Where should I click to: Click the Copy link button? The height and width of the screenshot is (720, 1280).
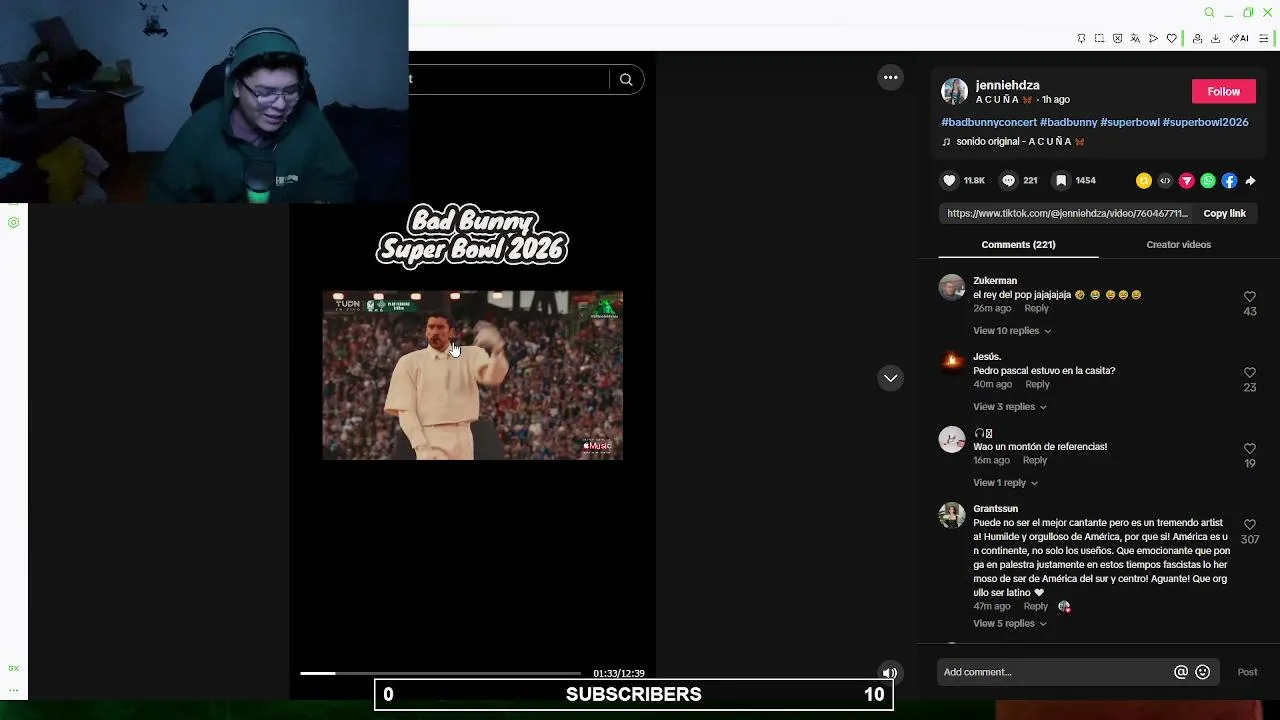coord(1224,213)
